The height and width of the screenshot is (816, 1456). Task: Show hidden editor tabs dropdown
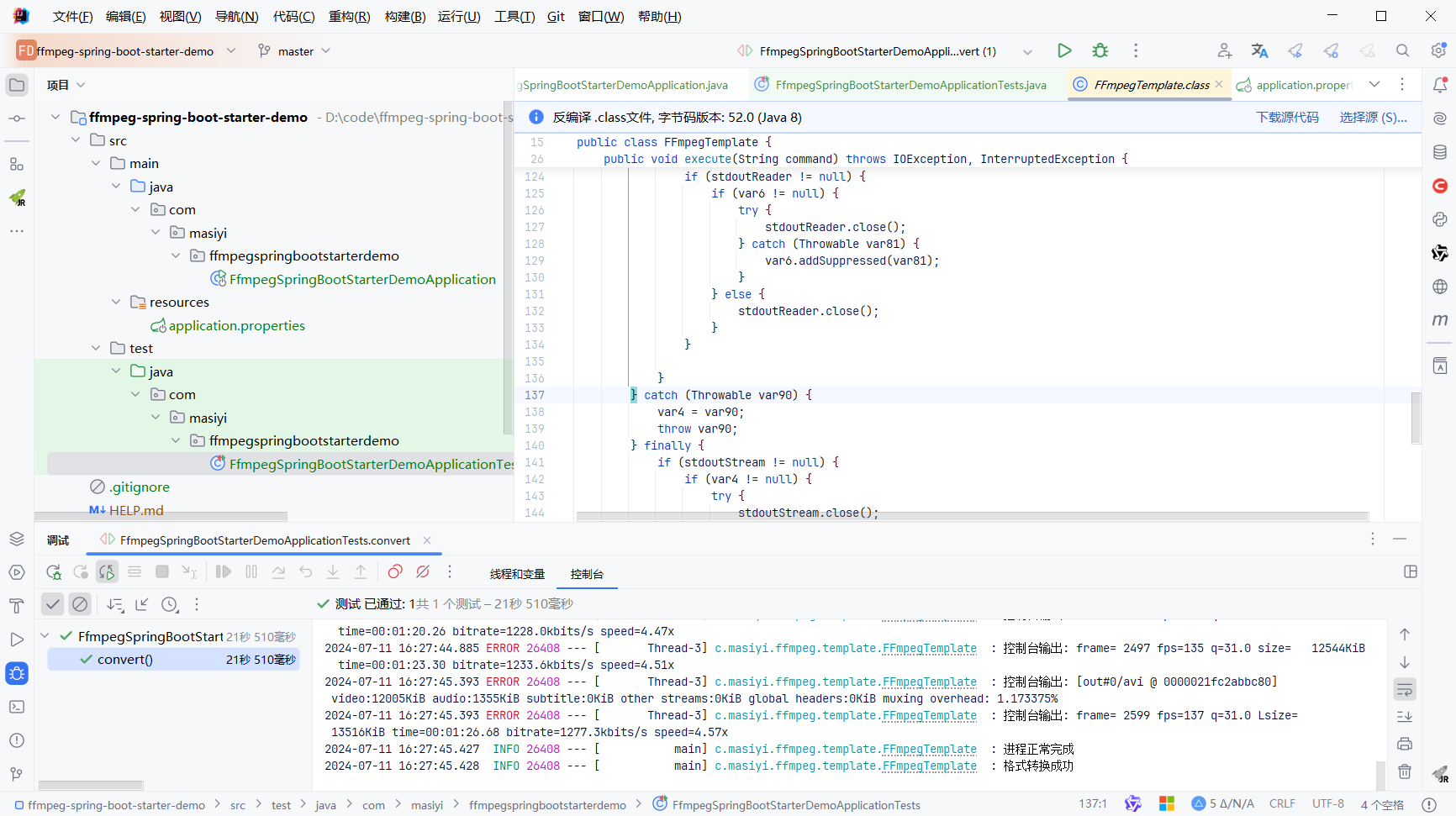click(1374, 84)
